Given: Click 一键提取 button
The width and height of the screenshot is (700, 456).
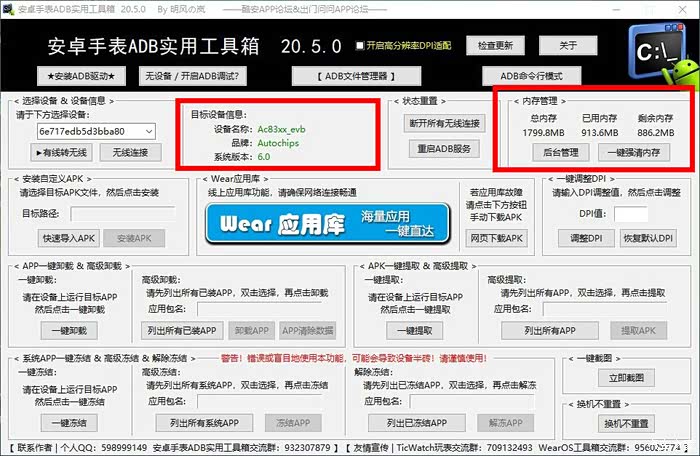Looking at the screenshot, I should (415, 331).
